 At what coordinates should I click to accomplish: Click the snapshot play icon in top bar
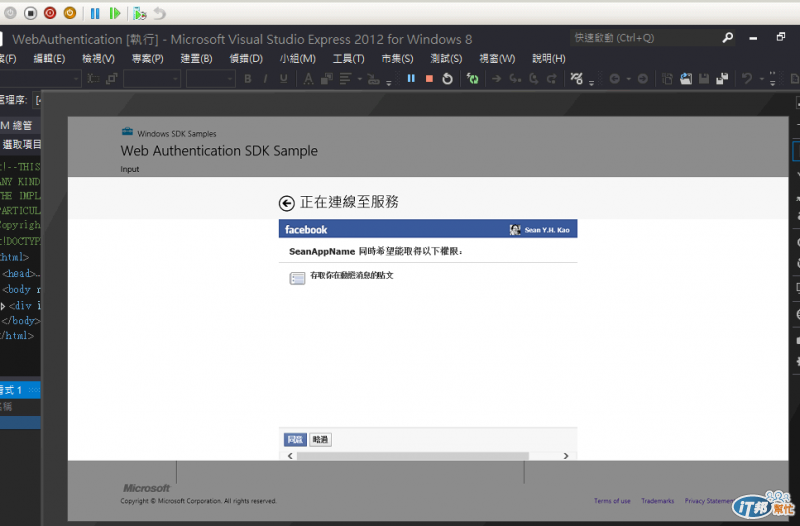click(140, 13)
